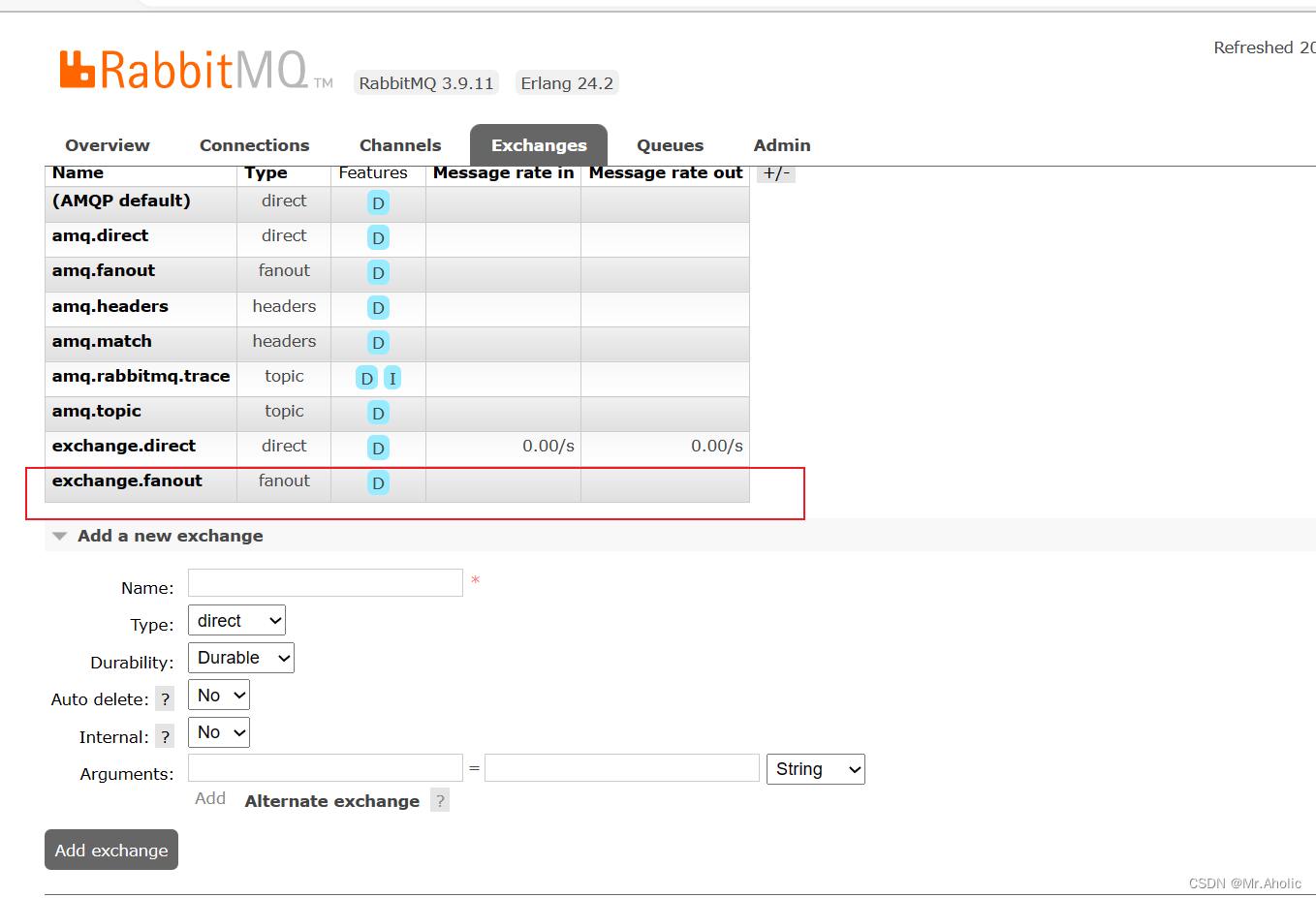Open the Admin tab
The height and width of the screenshot is (898, 1316).
[x=782, y=144]
